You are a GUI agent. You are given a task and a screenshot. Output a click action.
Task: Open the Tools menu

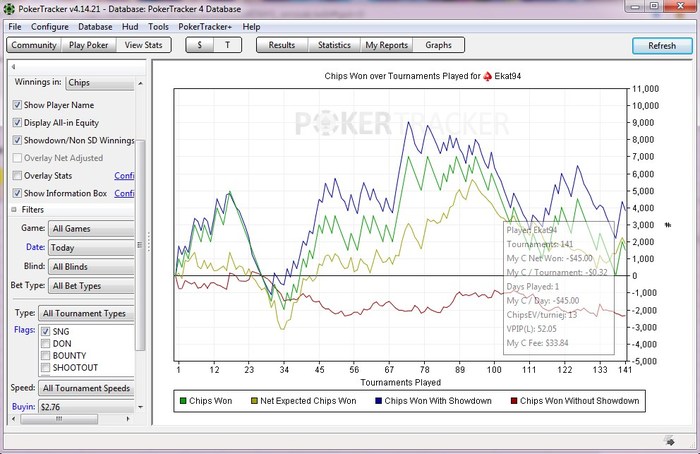[158, 27]
